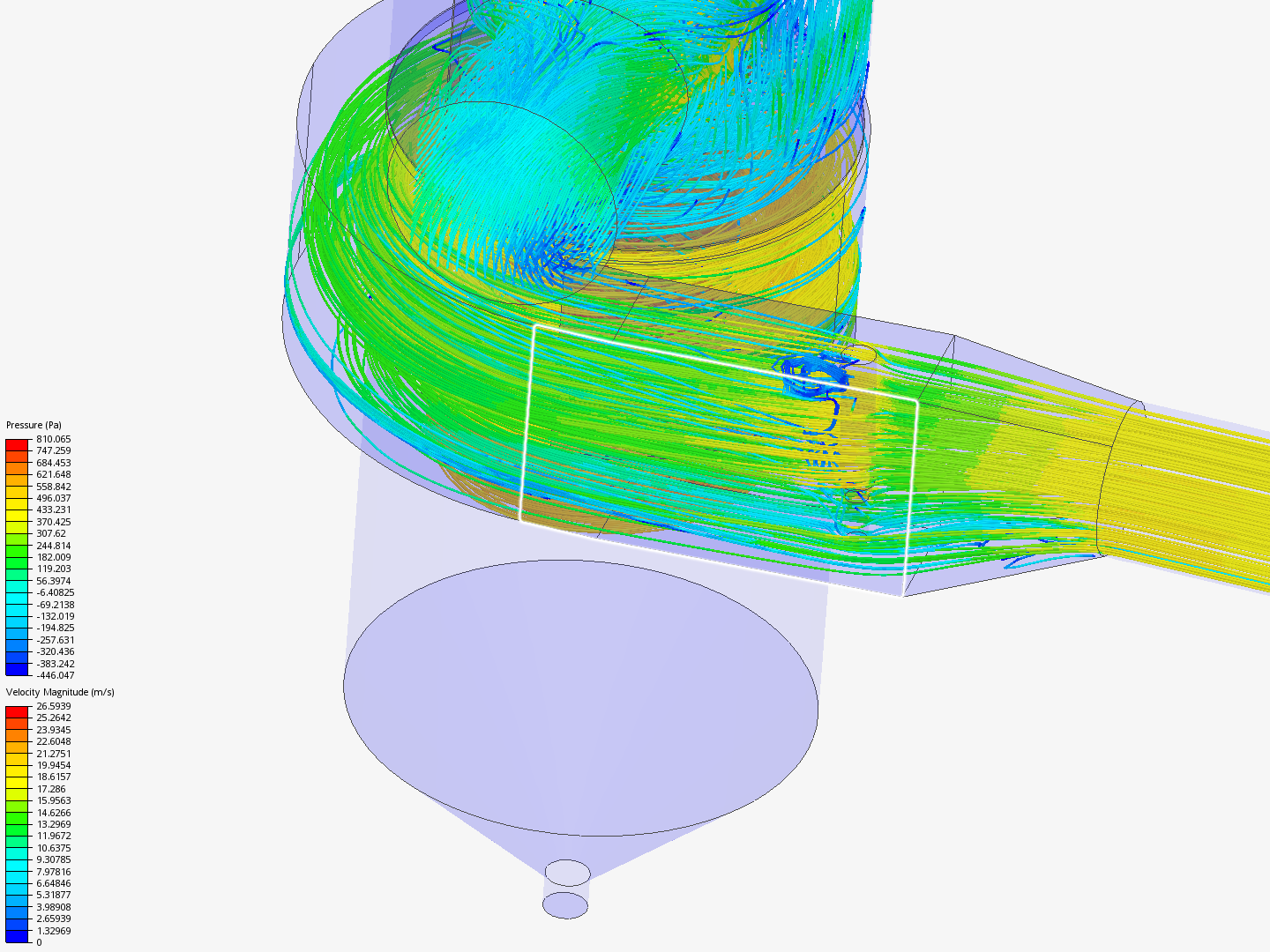The image size is (1270, 952).
Task: Click the 370.425 pressure legend value
Action: pos(54,522)
